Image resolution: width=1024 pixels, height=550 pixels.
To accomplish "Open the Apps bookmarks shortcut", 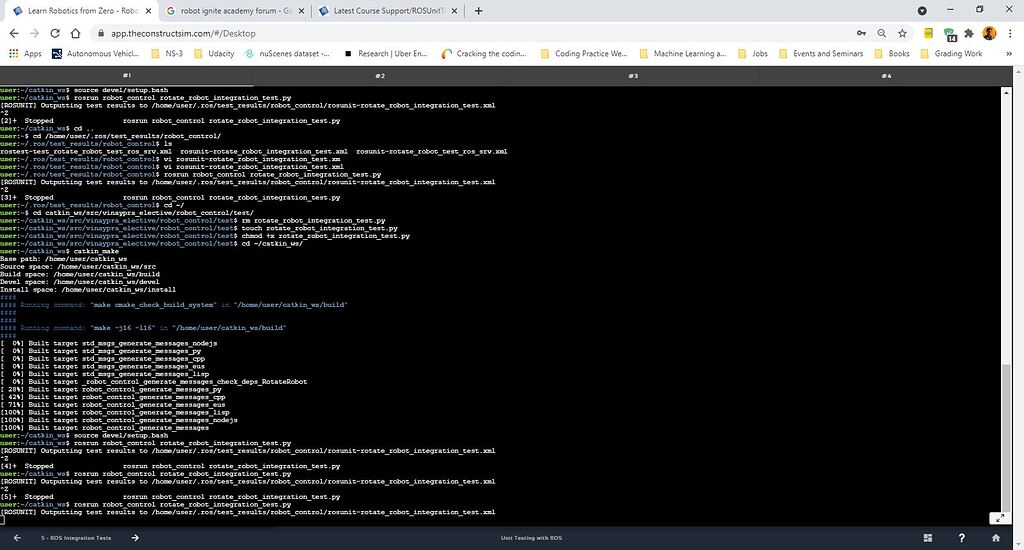I will (25, 54).
